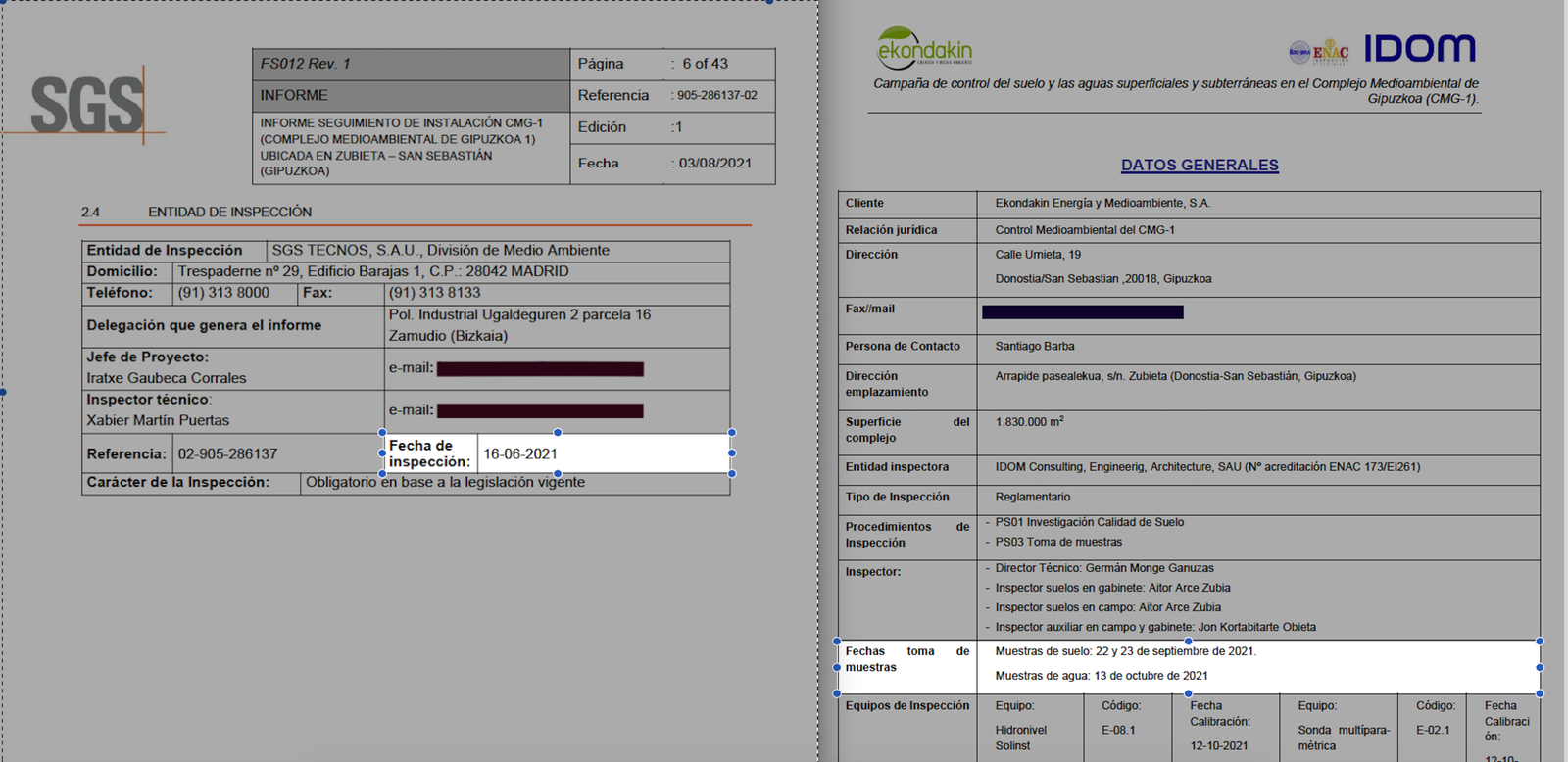Click the ENAC accreditation logo
The image size is (1568, 762).
pos(1330,52)
